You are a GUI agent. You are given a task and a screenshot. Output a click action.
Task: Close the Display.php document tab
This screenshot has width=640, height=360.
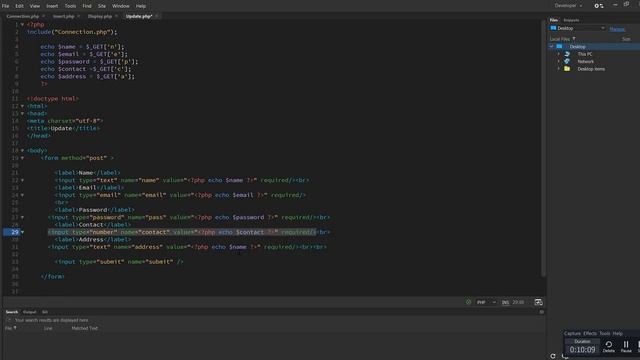[116, 16]
